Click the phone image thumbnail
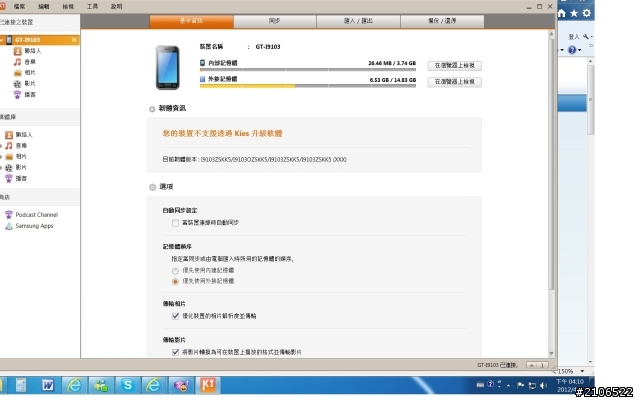This screenshot has height=400, width=640. tap(168, 67)
